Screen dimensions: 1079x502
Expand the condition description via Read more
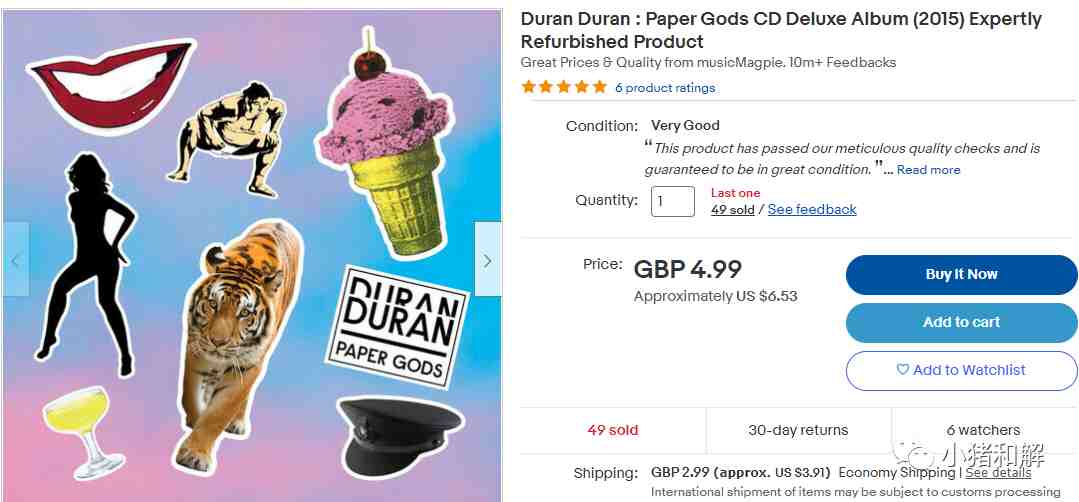coord(928,170)
